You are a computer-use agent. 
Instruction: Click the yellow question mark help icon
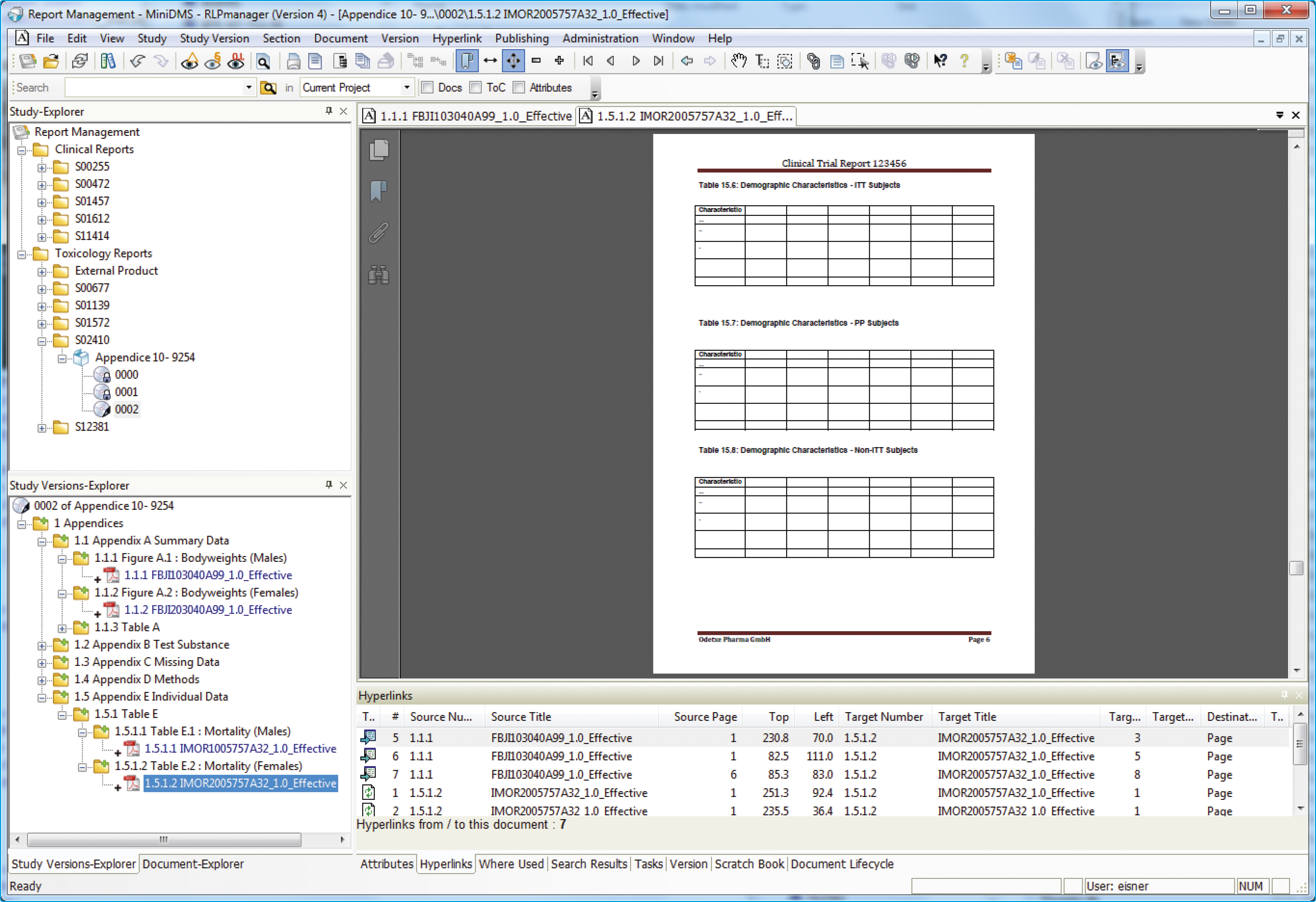click(x=964, y=61)
